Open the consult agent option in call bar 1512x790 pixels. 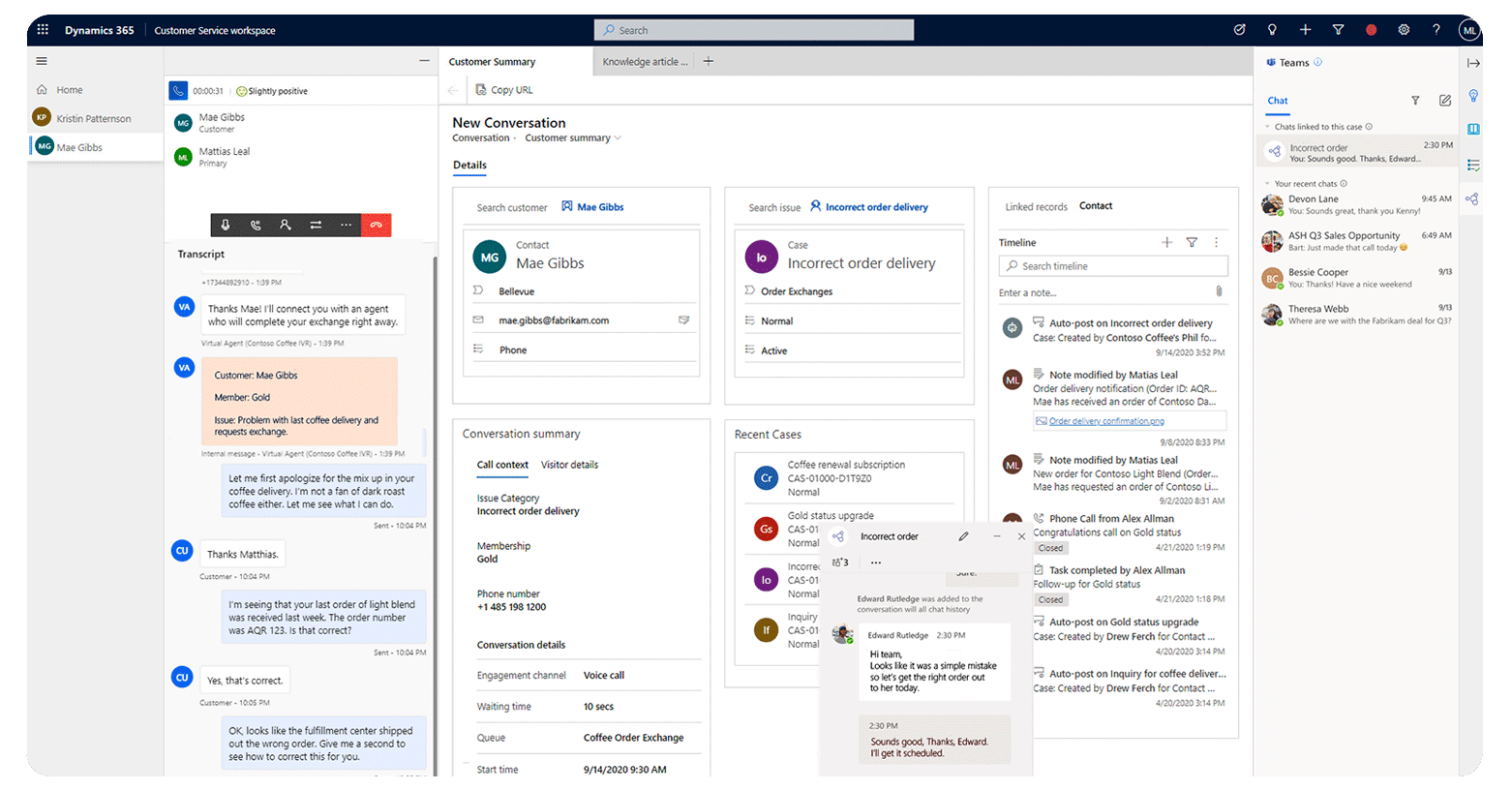pos(286,225)
